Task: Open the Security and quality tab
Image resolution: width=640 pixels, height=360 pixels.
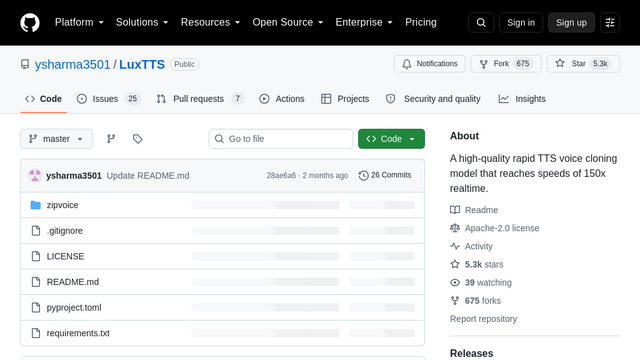Action: 433,99
